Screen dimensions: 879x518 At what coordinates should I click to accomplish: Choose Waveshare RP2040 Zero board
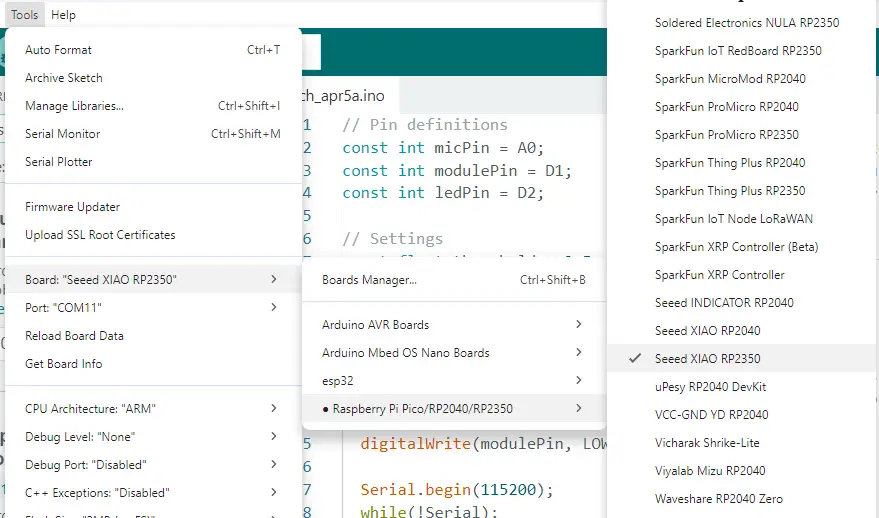pyautogui.click(x=718, y=498)
